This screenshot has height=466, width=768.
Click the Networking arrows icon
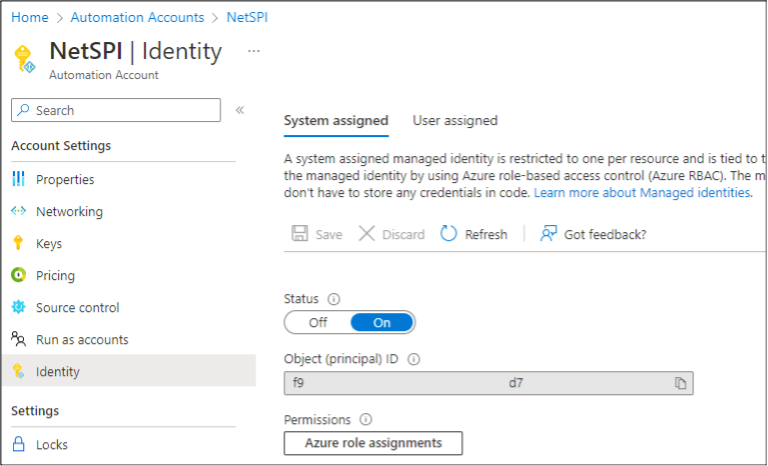[18, 211]
